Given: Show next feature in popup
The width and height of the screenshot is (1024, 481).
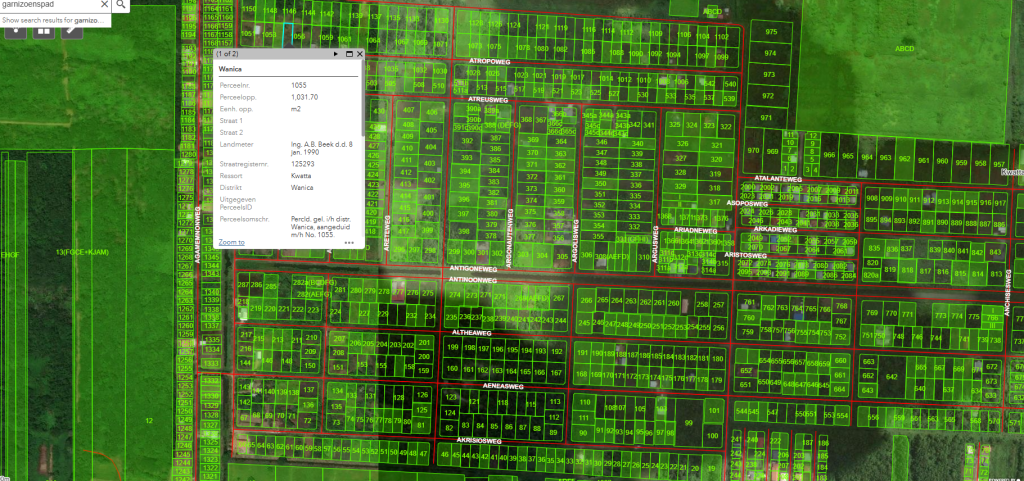Looking at the screenshot, I should coord(335,53).
